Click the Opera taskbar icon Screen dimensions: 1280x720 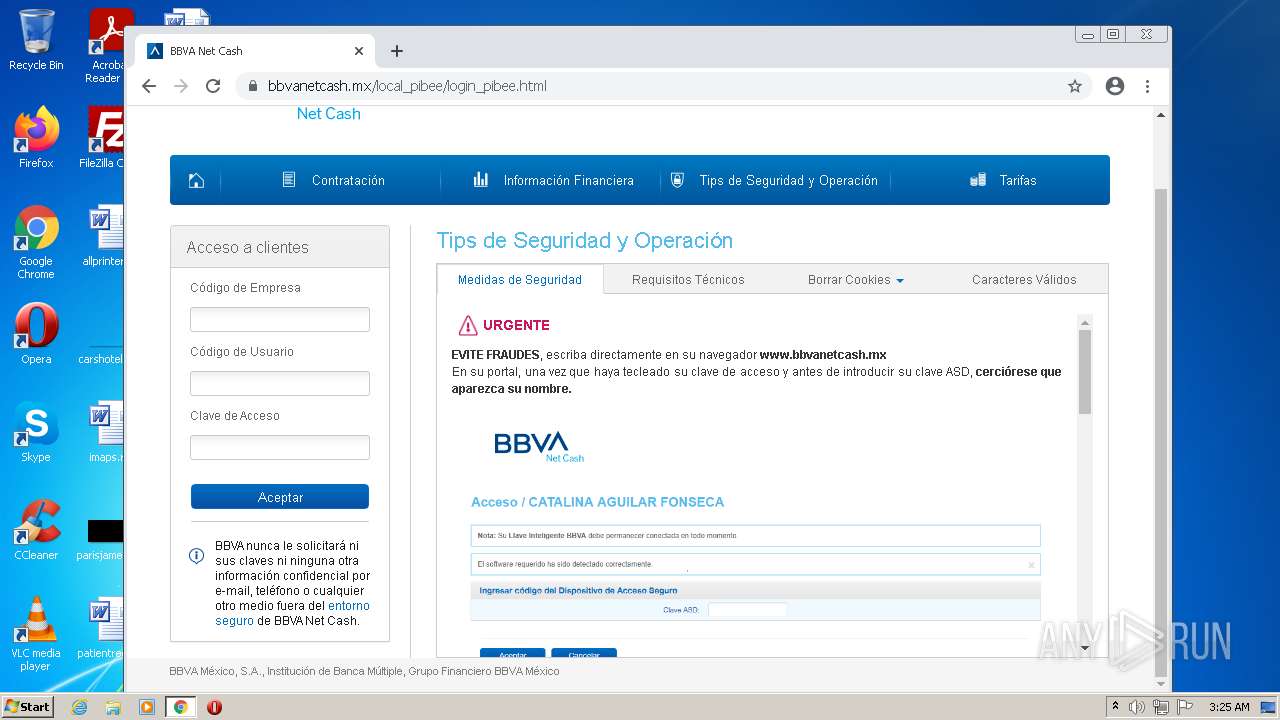coord(214,707)
